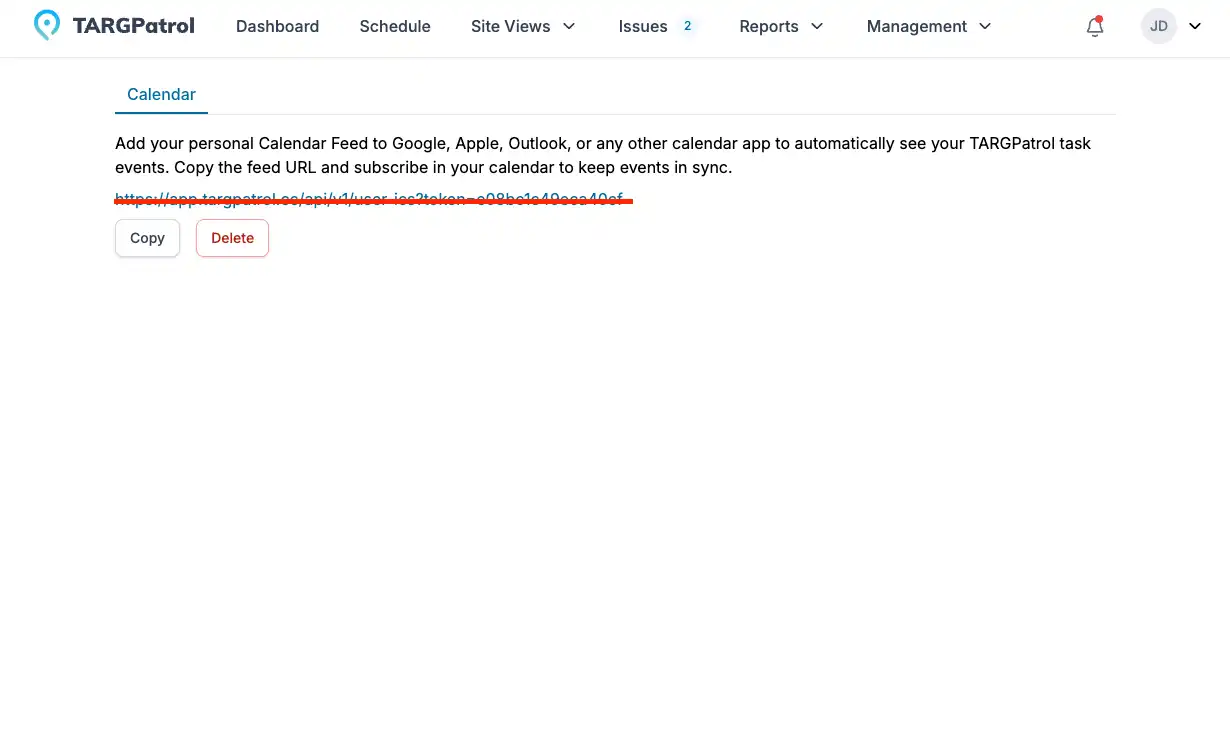This screenshot has width=1230, height=750.
Task: Go to Dashboard
Action: pos(277,26)
